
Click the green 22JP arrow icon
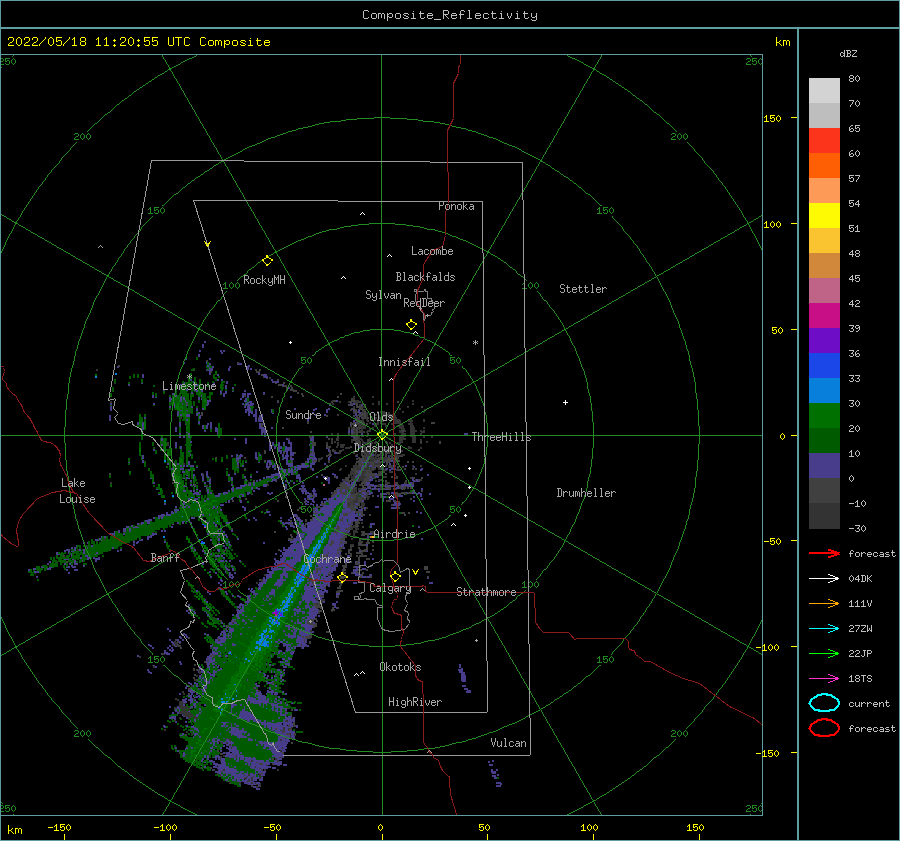point(824,653)
